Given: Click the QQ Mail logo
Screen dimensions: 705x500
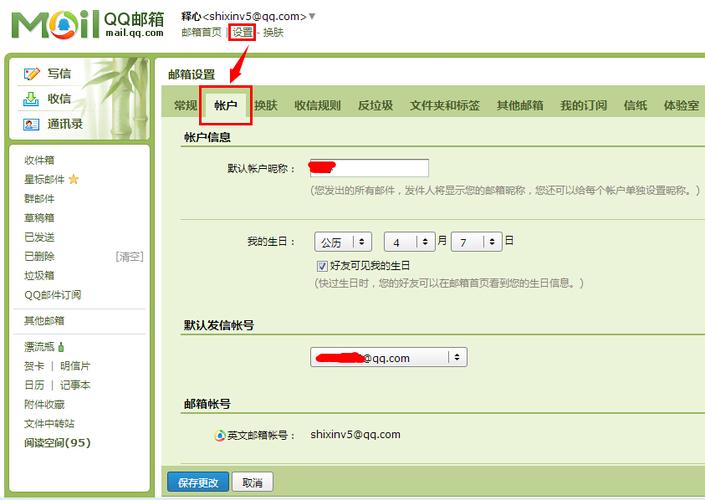Looking at the screenshot, I should click(88, 24).
